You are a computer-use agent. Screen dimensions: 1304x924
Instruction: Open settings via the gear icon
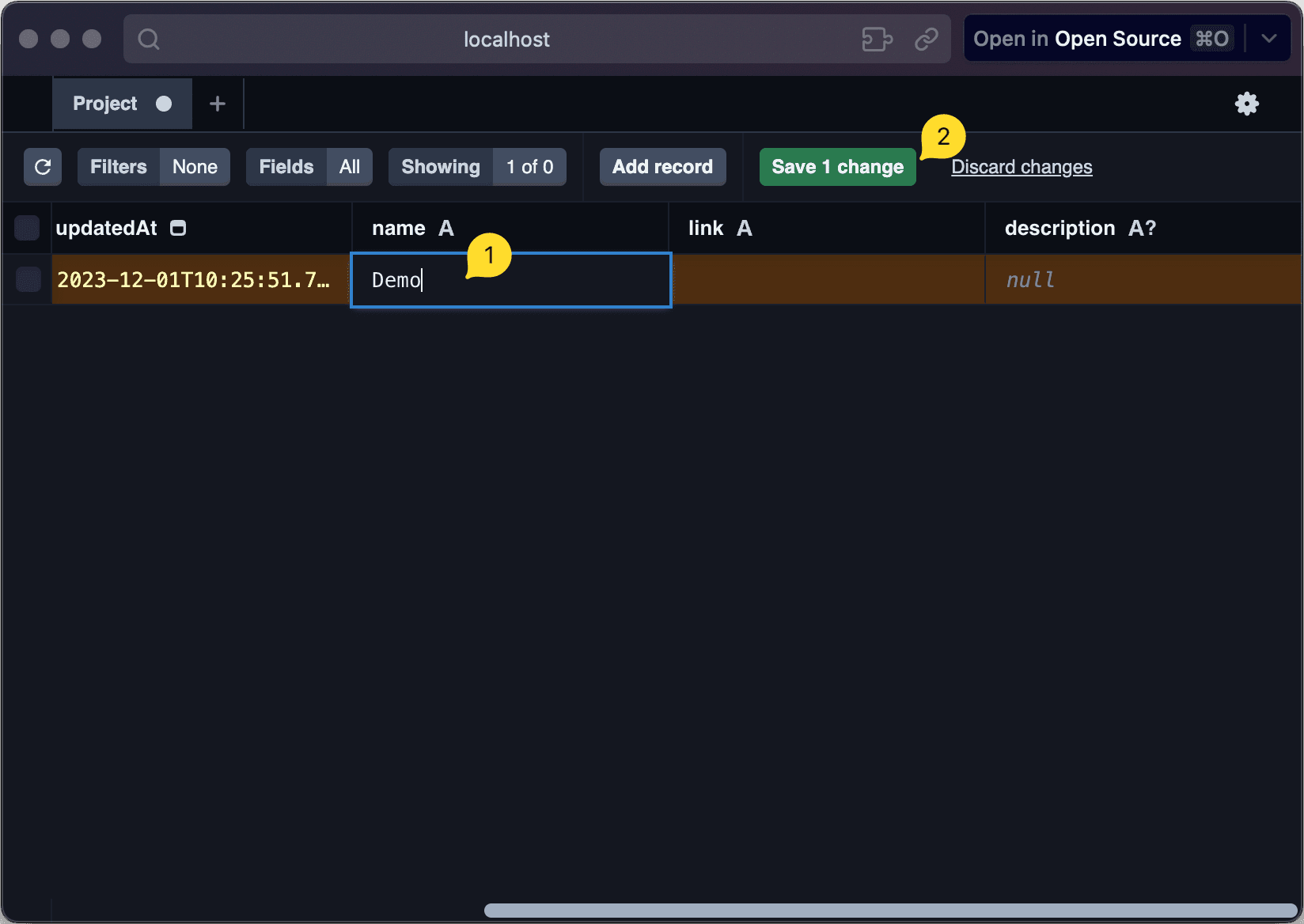point(1246,104)
